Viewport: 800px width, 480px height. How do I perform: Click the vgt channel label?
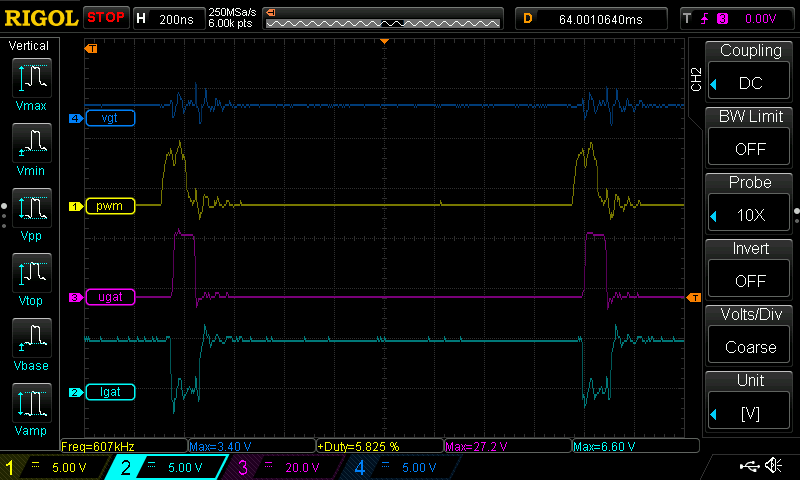click(110, 118)
